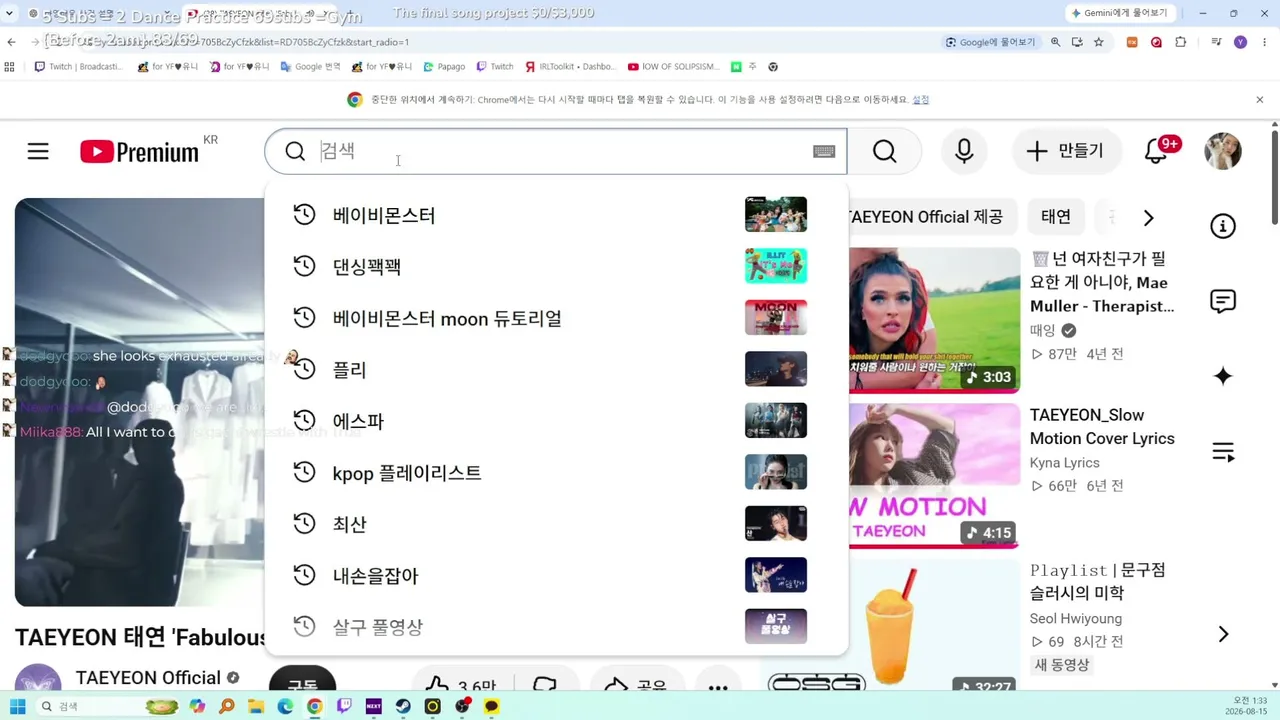Click the Seol Hwiyoung channel name

(x=1076, y=619)
